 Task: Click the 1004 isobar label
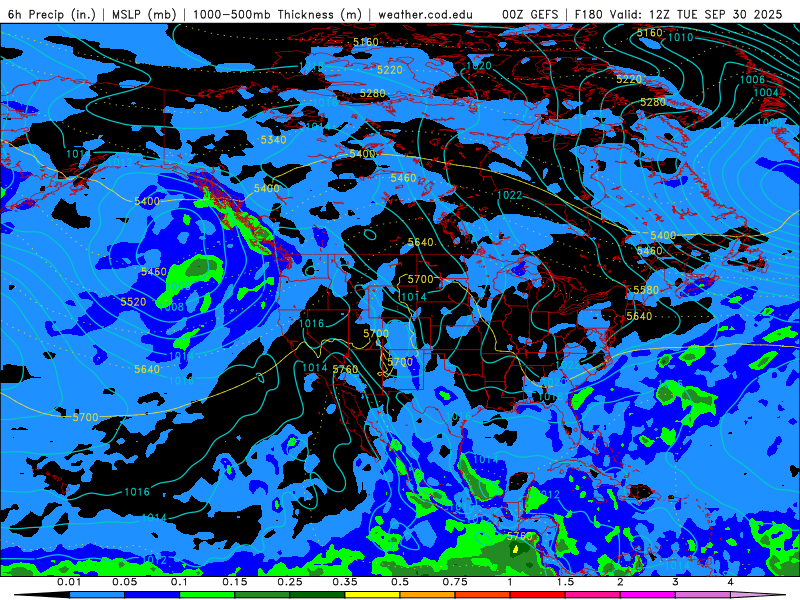[766, 92]
